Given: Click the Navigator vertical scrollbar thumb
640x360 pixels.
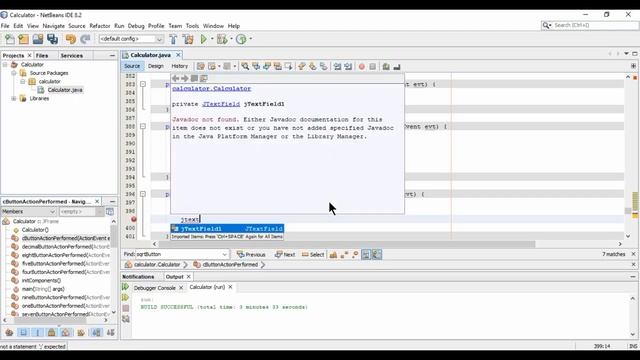Looking at the screenshot, I should pyautogui.click(x=113, y=236).
